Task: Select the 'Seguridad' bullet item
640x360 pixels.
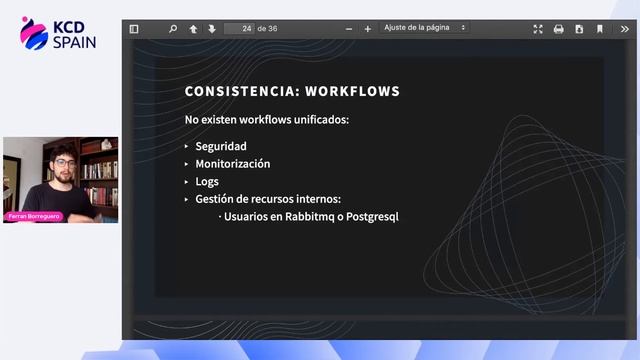Action: [x=221, y=146]
